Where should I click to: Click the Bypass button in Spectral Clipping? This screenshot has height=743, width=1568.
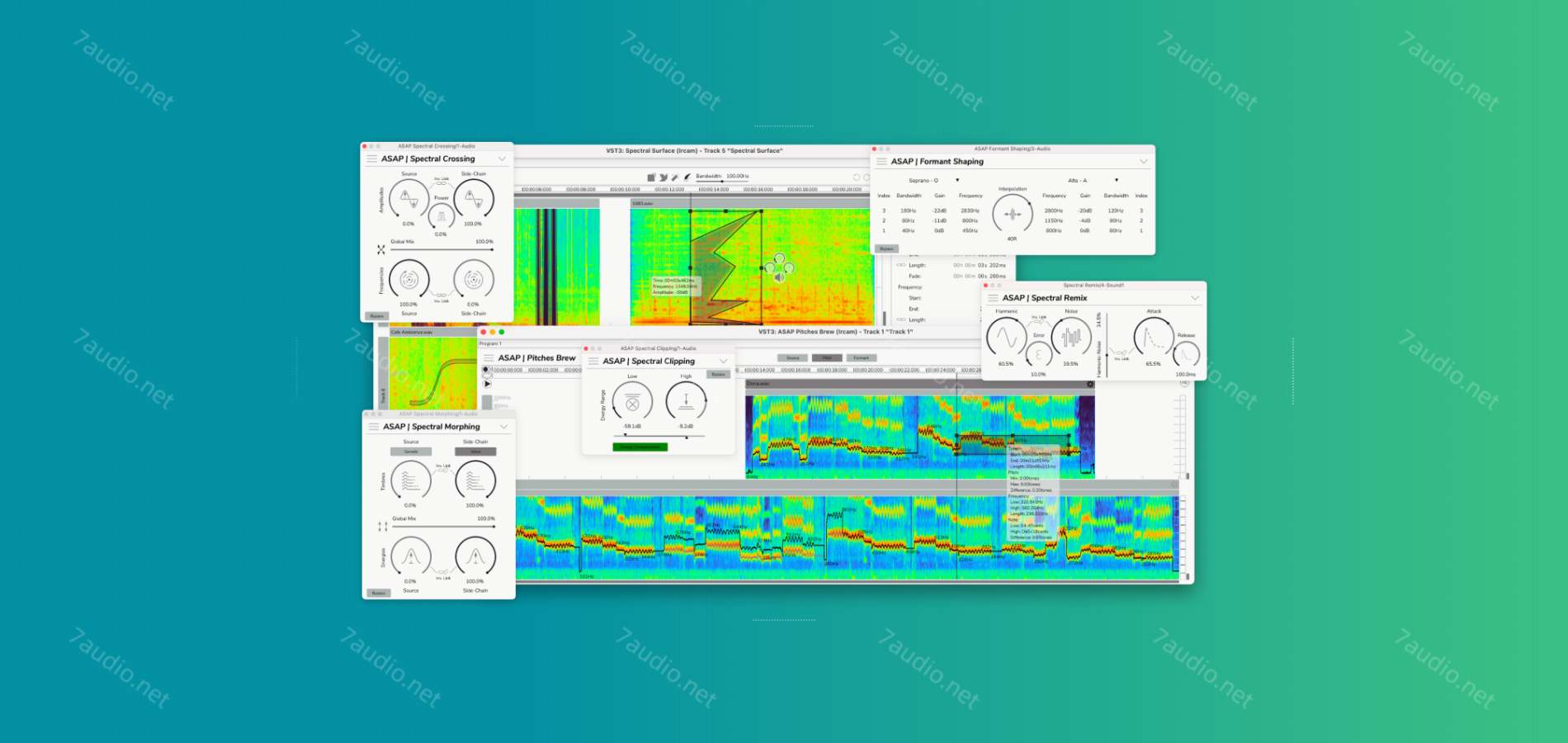pos(718,374)
